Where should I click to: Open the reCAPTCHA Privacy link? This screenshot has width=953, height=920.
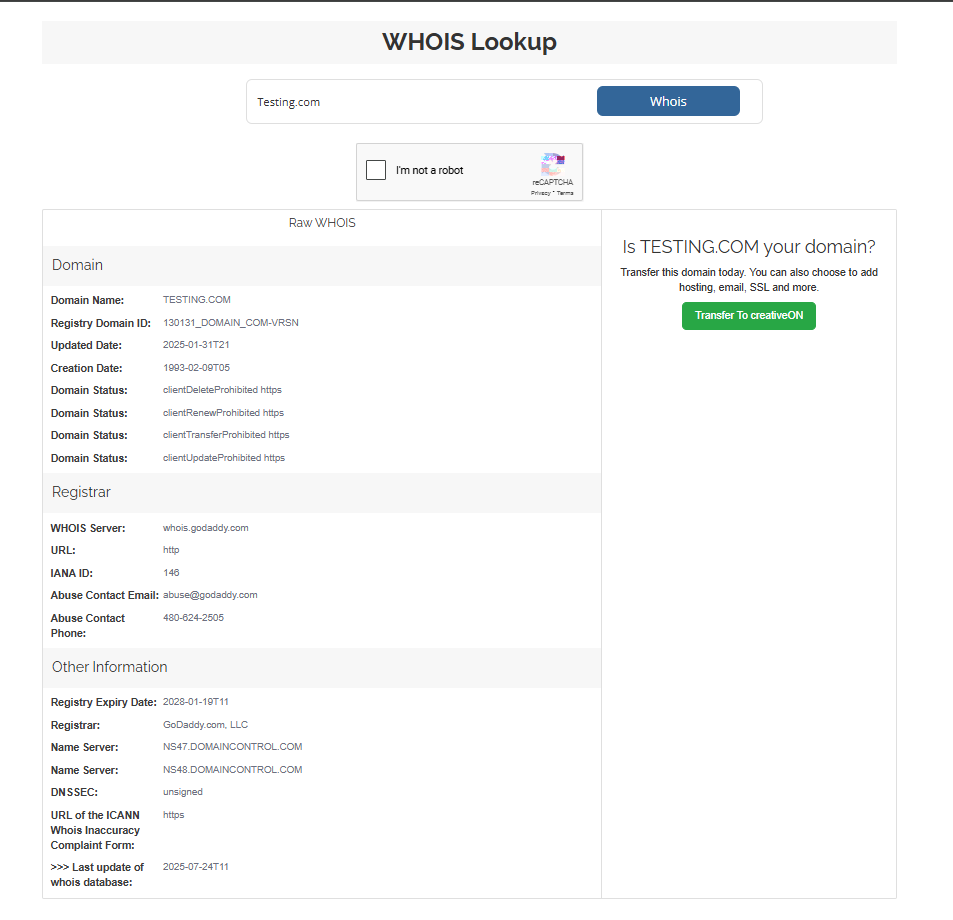pyautogui.click(x=540, y=193)
